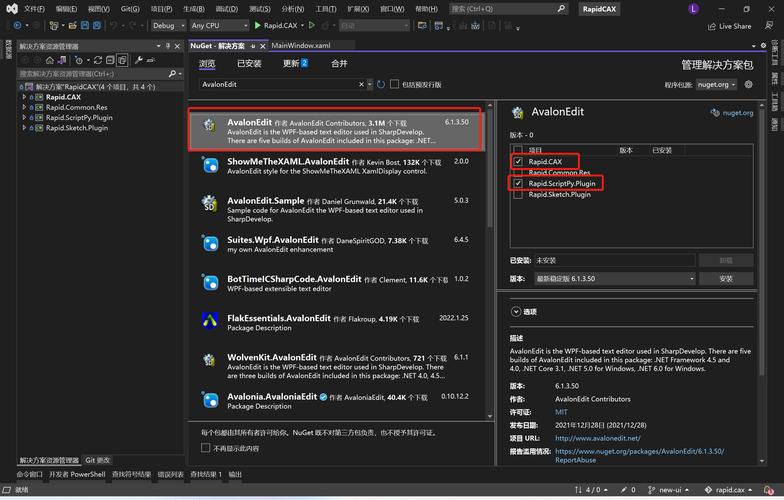Uncheck the Rapid.CAX project checkbox

[518, 162]
